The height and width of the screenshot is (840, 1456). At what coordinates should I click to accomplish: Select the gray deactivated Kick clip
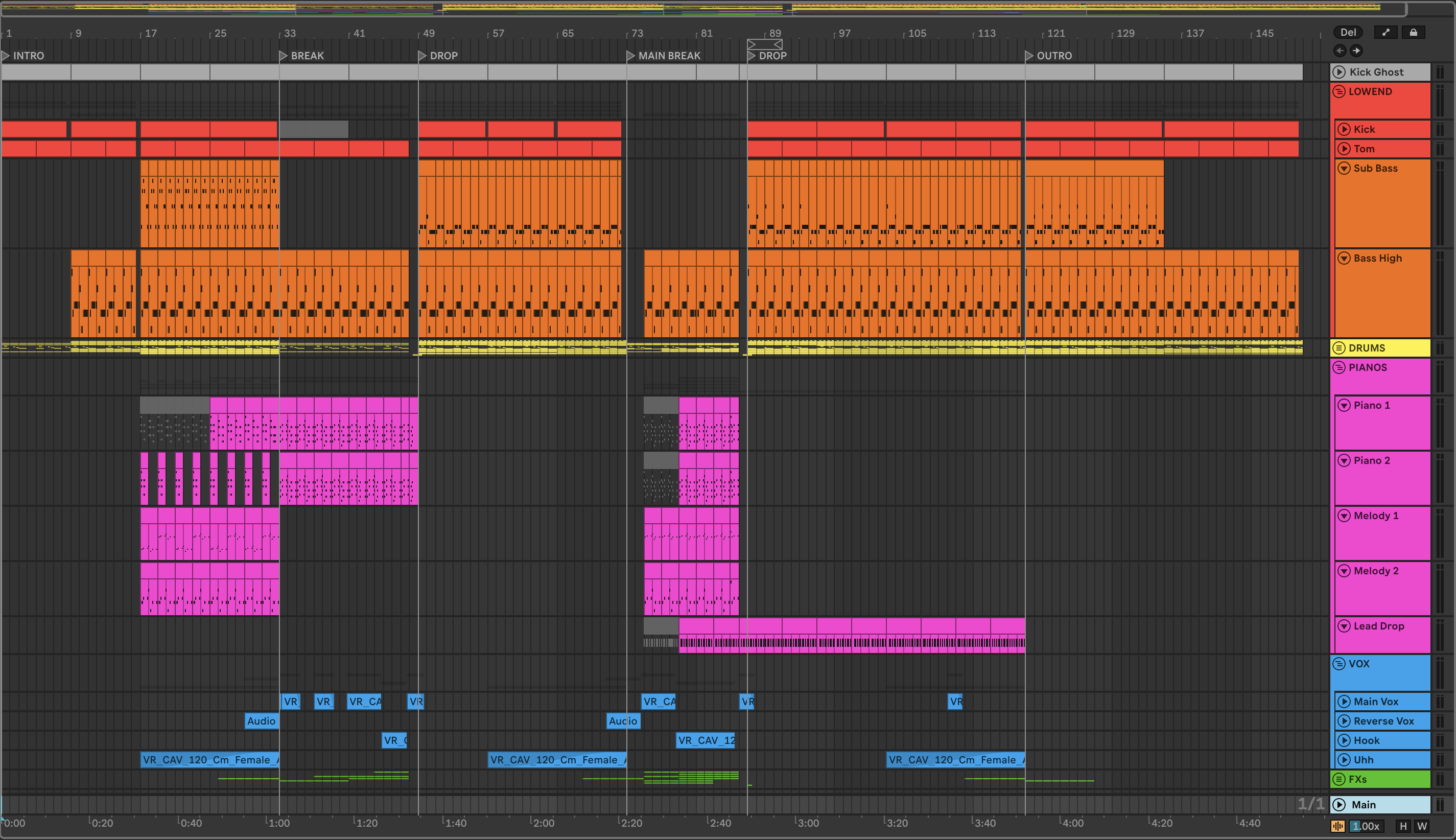point(314,129)
